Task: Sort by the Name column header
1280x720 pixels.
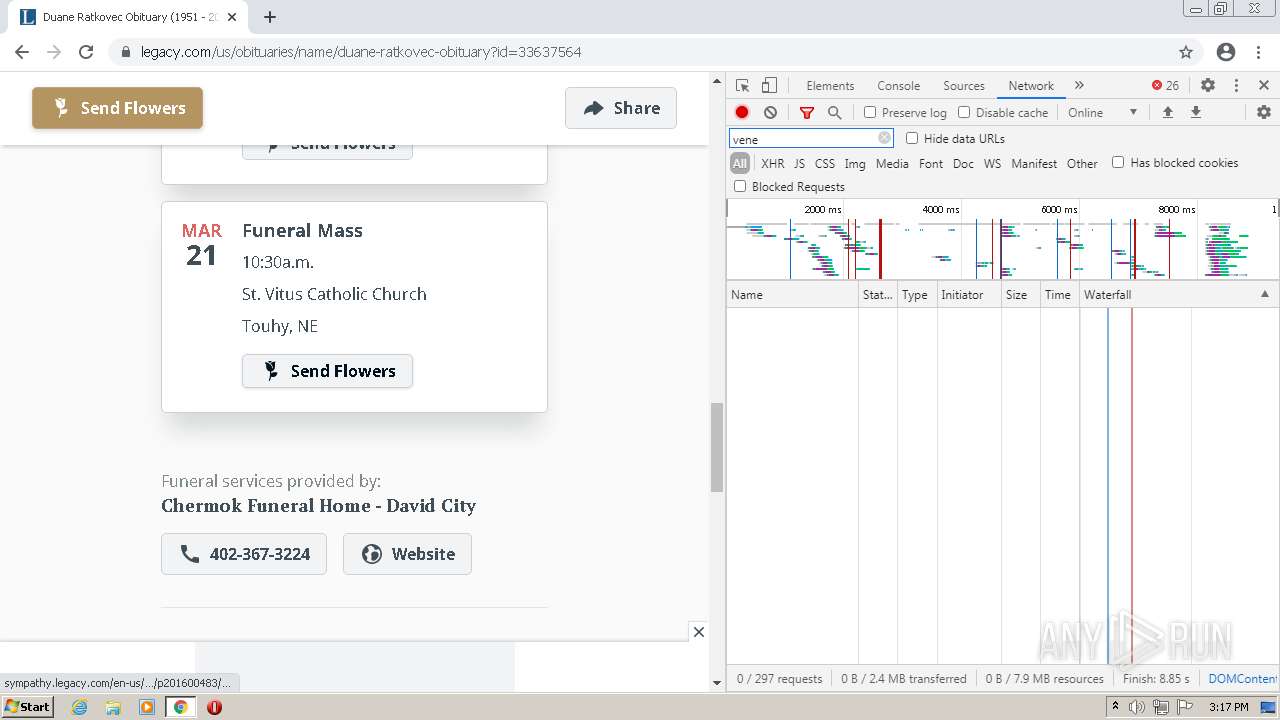Action: point(793,295)
